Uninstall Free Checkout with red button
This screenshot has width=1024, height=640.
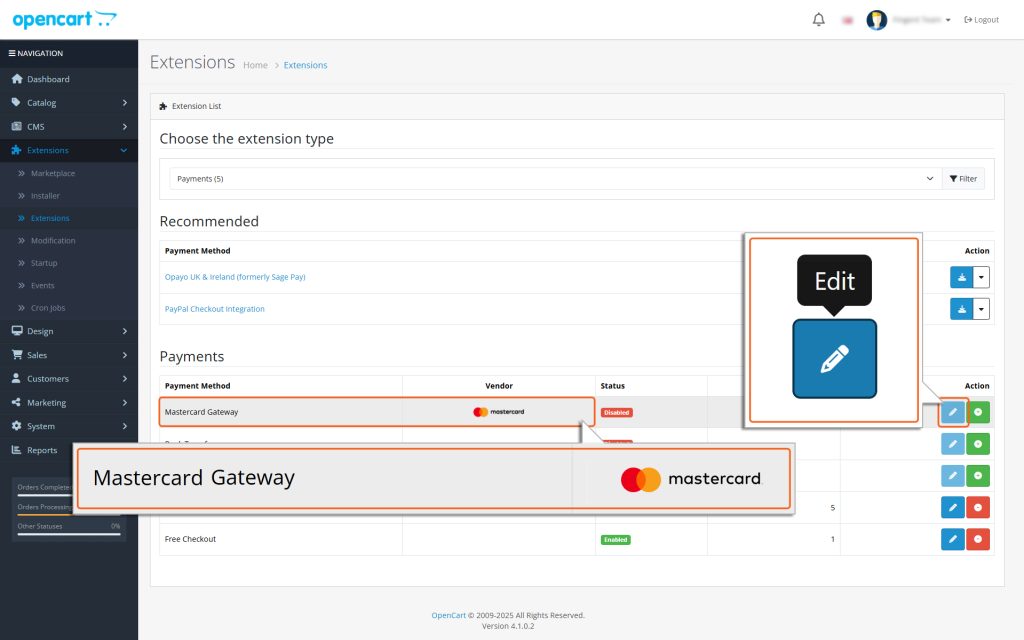point(978,539)
